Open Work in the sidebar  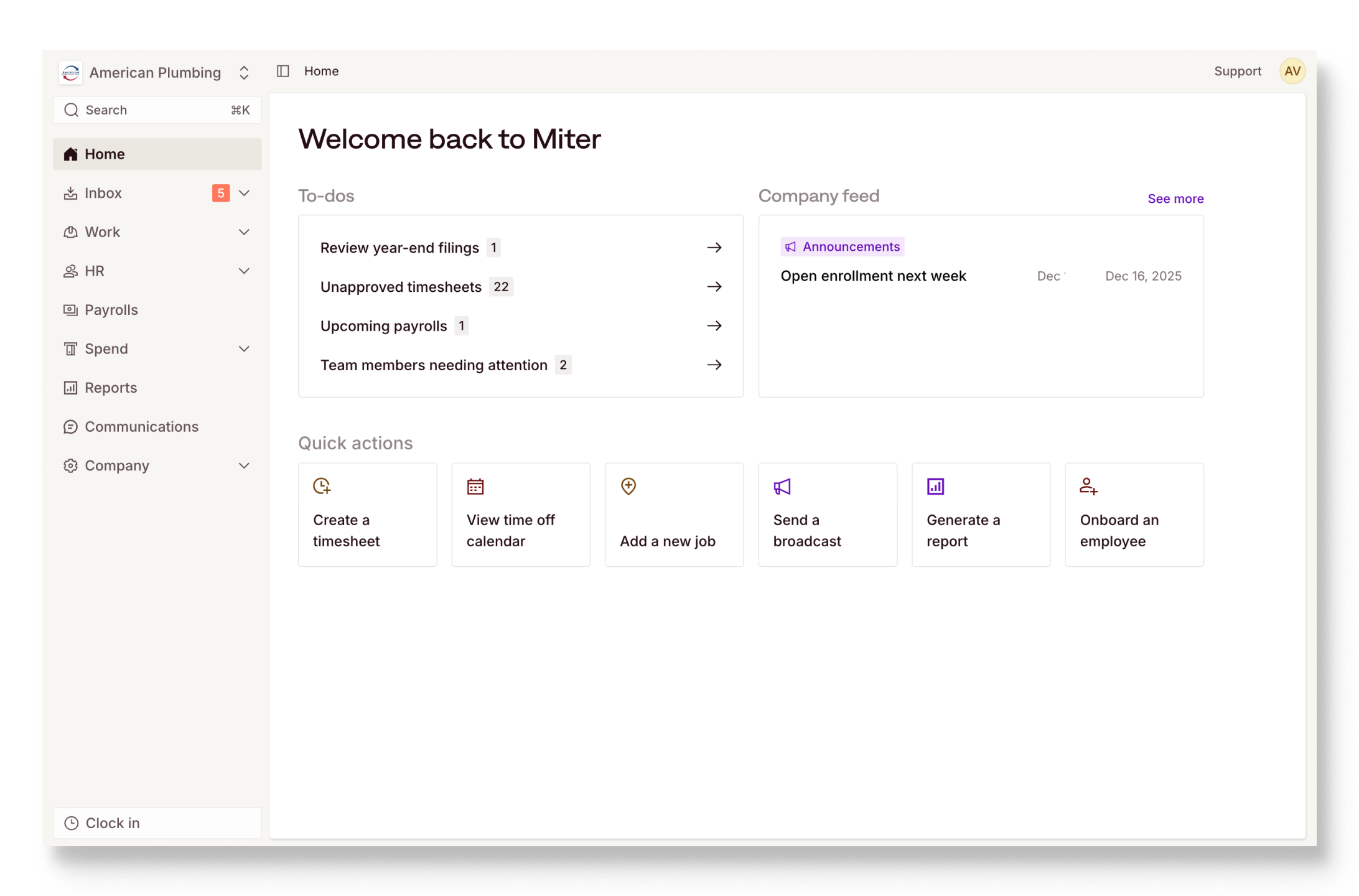click(157, 232)
